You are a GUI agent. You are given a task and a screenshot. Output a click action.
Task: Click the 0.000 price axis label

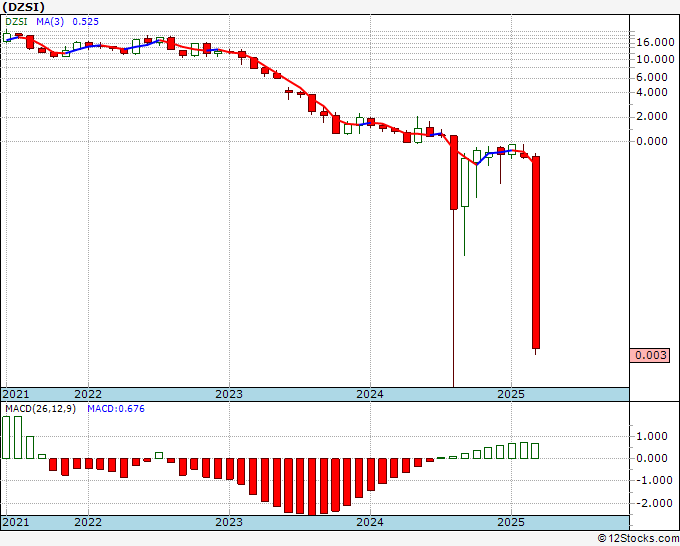[x=652, y=141]
